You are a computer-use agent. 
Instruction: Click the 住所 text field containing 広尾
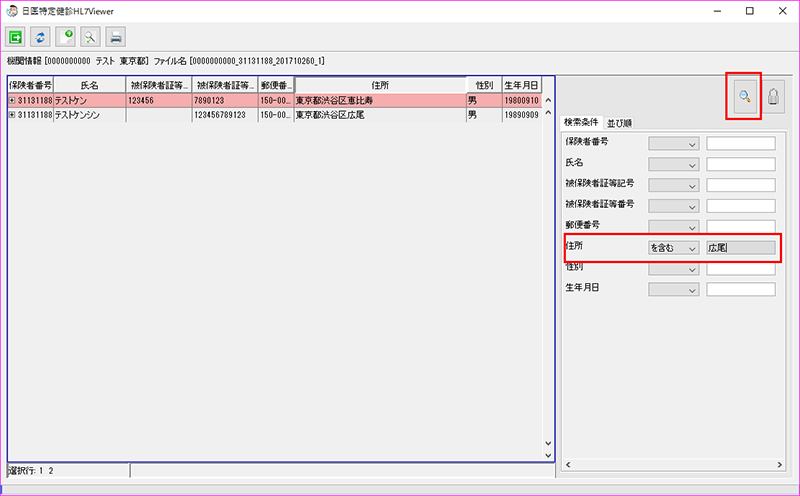click(740, 247)
